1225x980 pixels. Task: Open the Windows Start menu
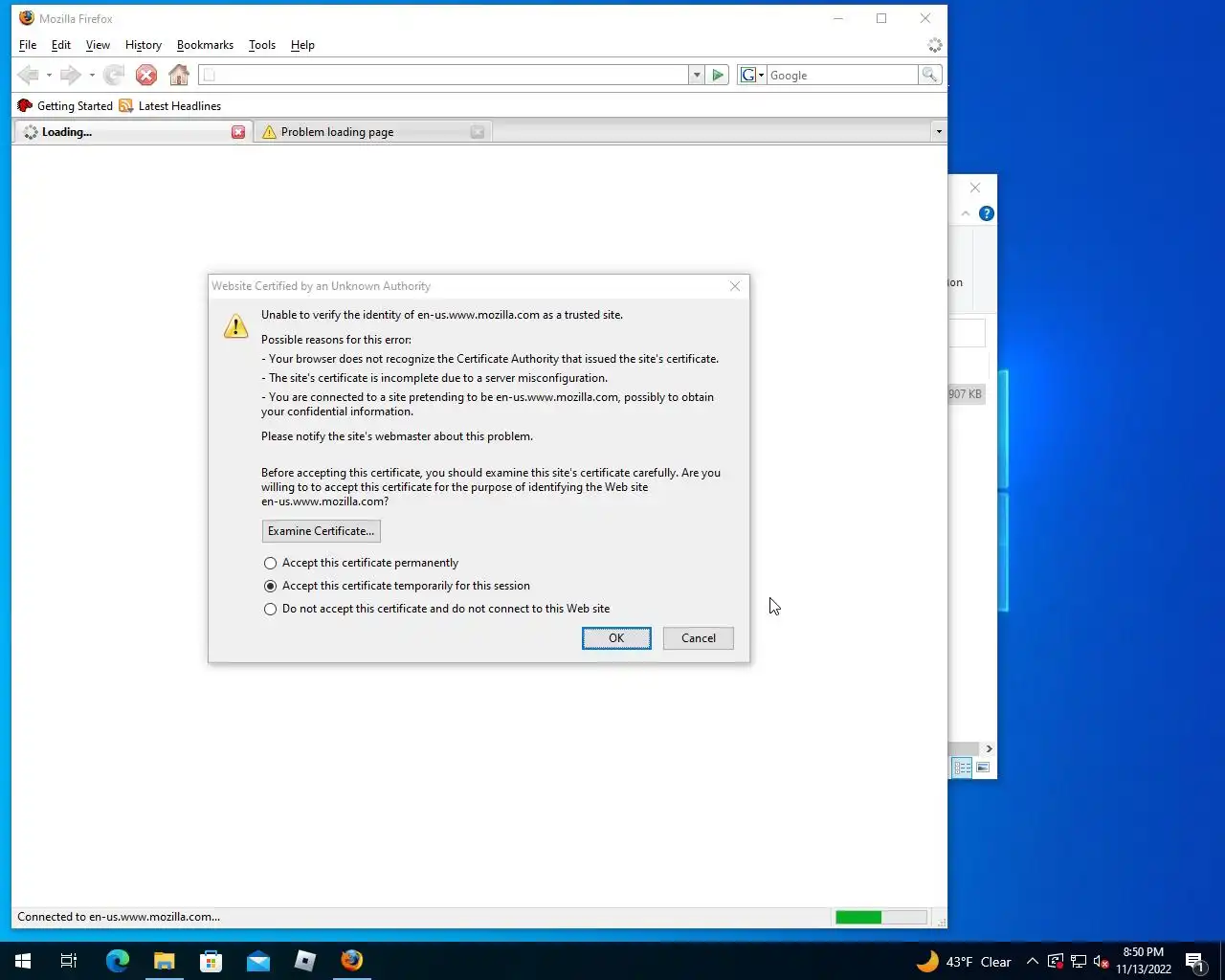23,961
